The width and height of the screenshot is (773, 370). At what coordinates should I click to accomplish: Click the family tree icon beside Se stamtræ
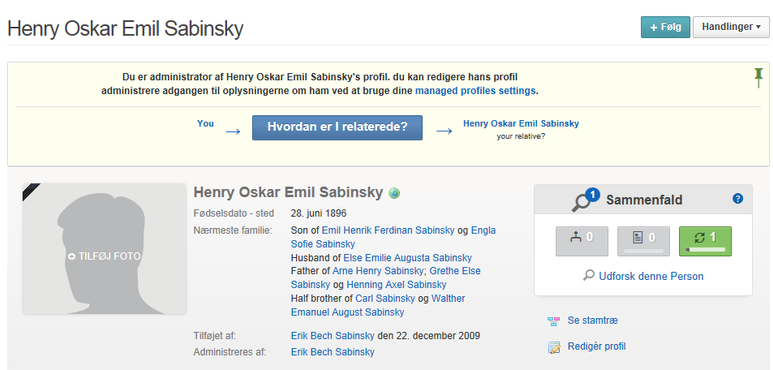coord(554,321)
